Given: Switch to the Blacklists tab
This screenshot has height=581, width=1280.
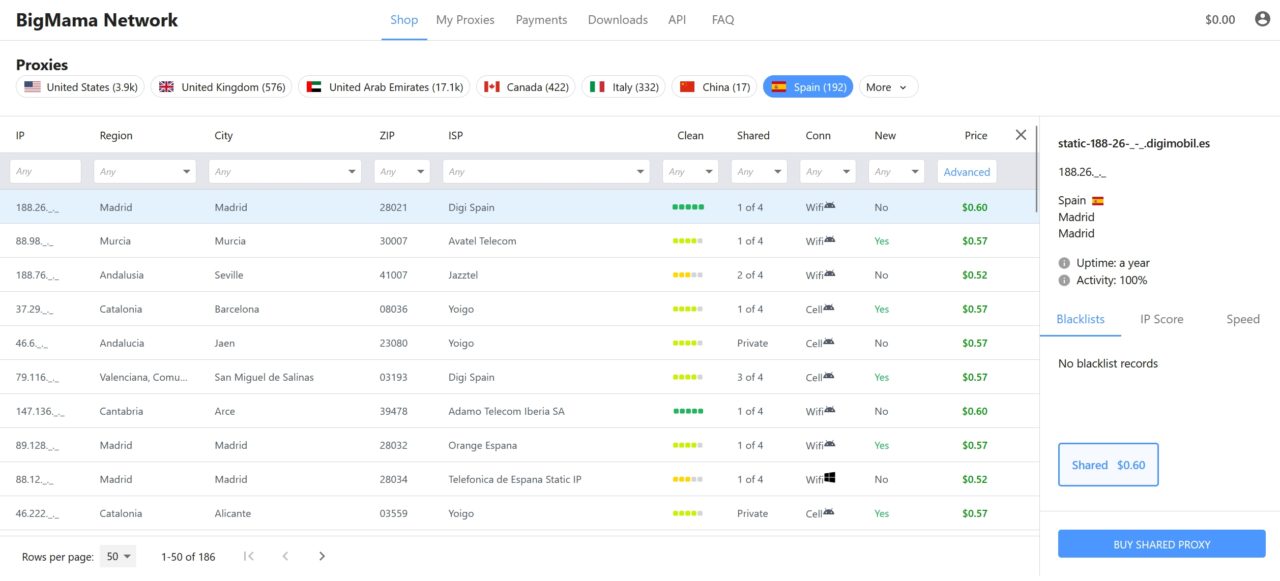Looking at the screenshot, I should pyautogui.click(x=1080, y=319).
